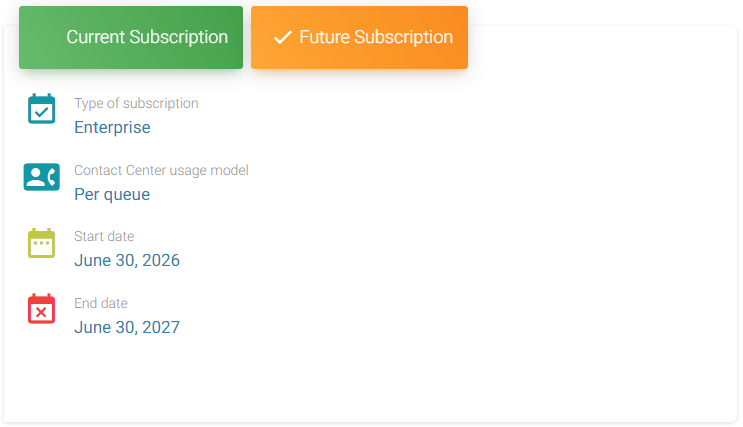This screenshot has width=743, height=427.
Task: Click the 'End date' label
Action: 101,303
